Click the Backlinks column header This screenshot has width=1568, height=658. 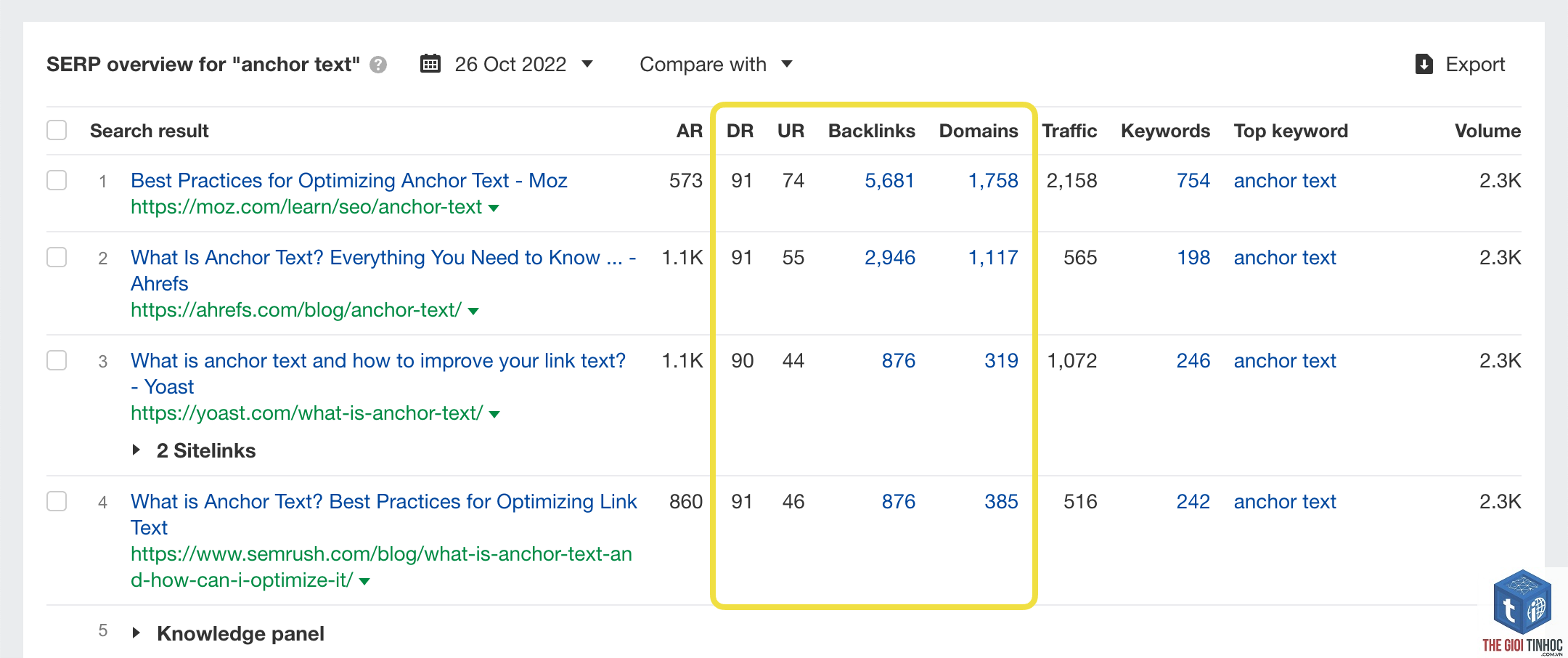click(x=871, y=131)
